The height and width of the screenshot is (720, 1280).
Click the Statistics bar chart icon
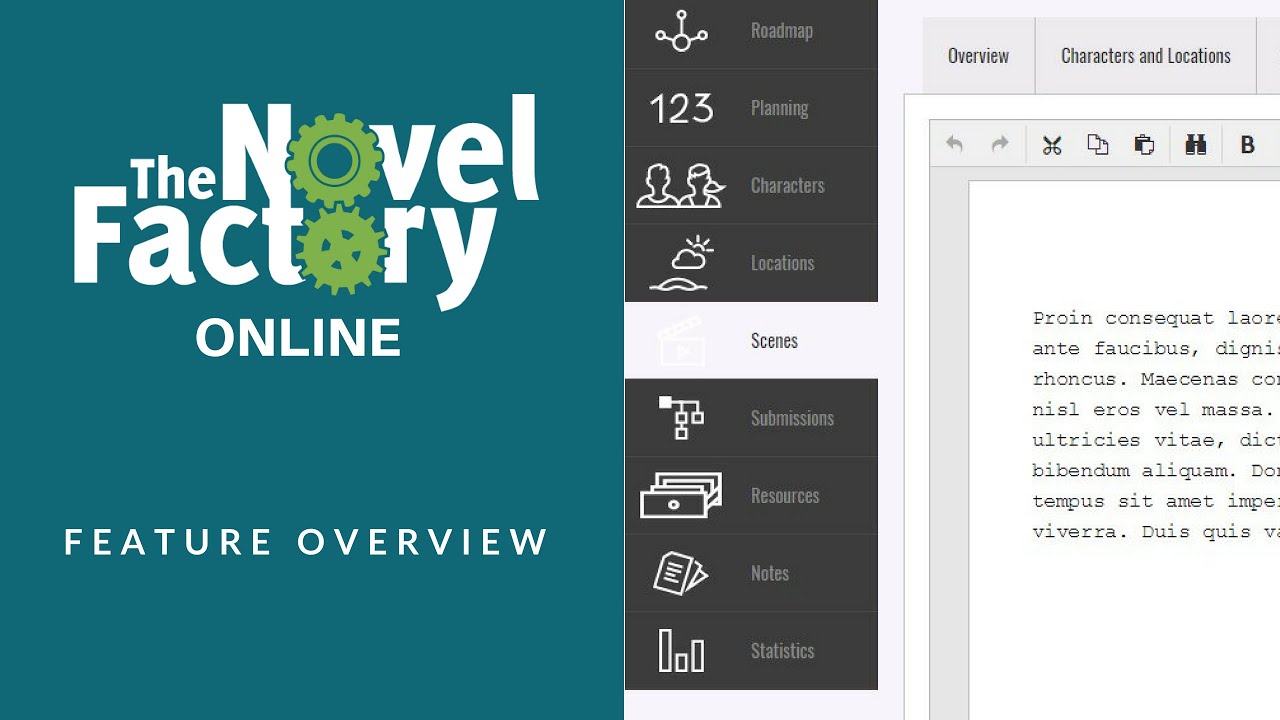click(681, 650)
